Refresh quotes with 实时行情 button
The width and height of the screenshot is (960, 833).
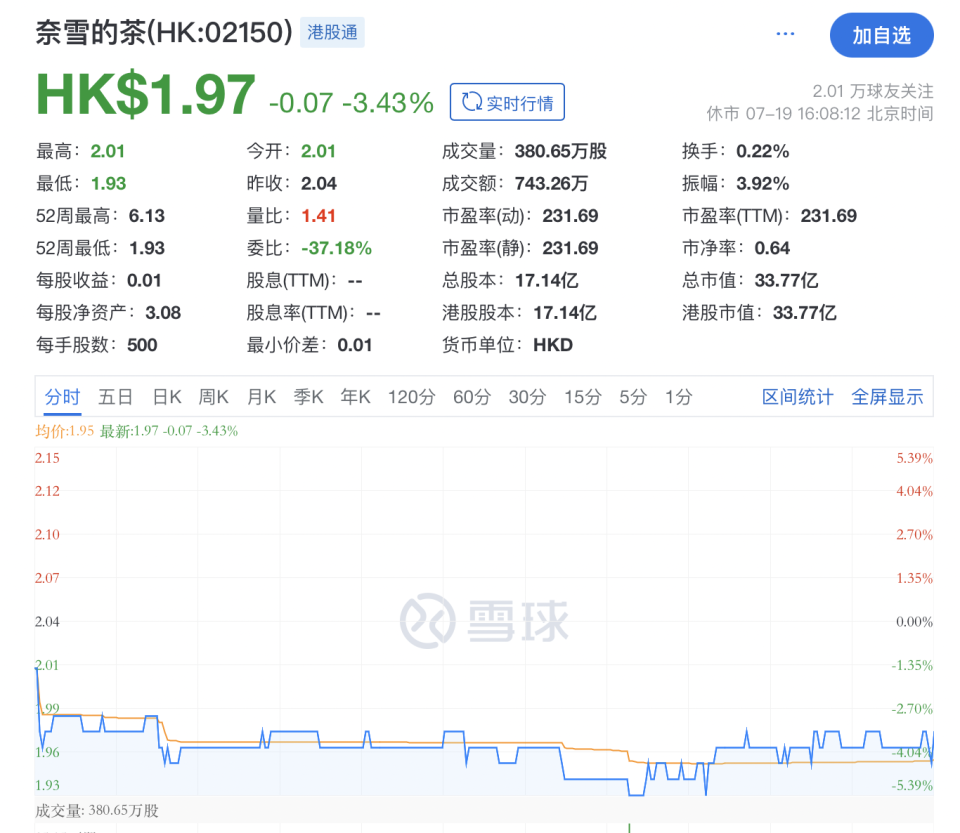tap(507, 102)
